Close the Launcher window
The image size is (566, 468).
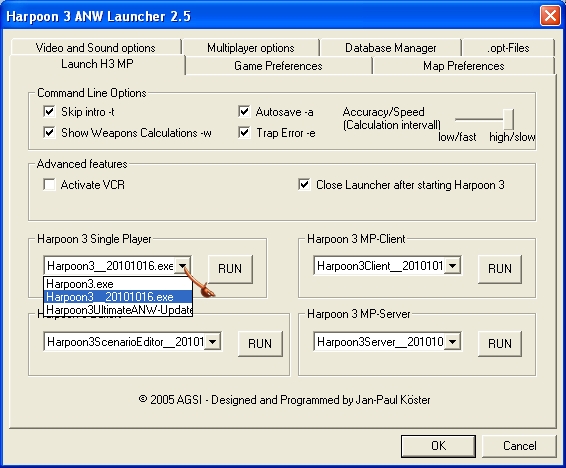click(x=550, y=16)
